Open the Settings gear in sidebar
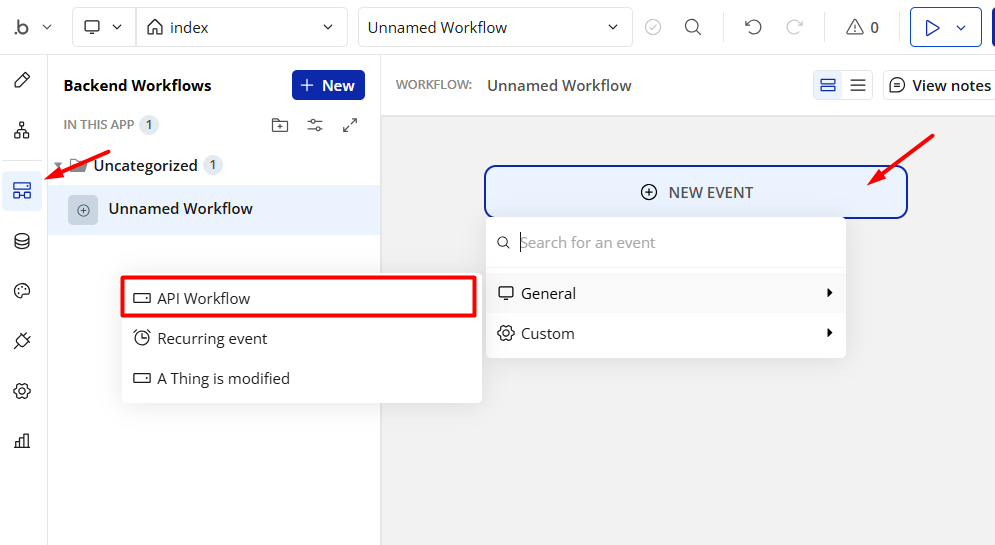 coord(22,391)
